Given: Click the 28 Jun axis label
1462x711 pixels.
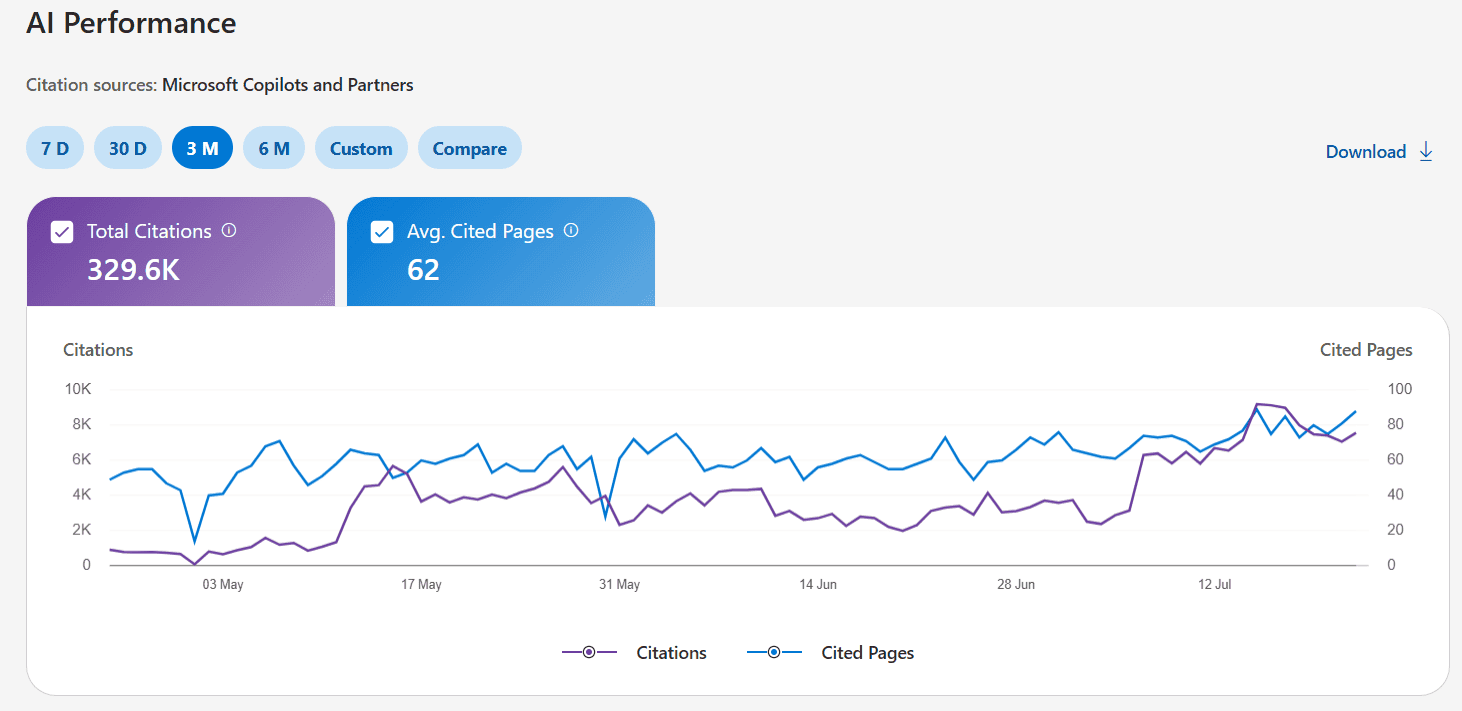Looking at the screenshot, I should [x=1016, y=585].
